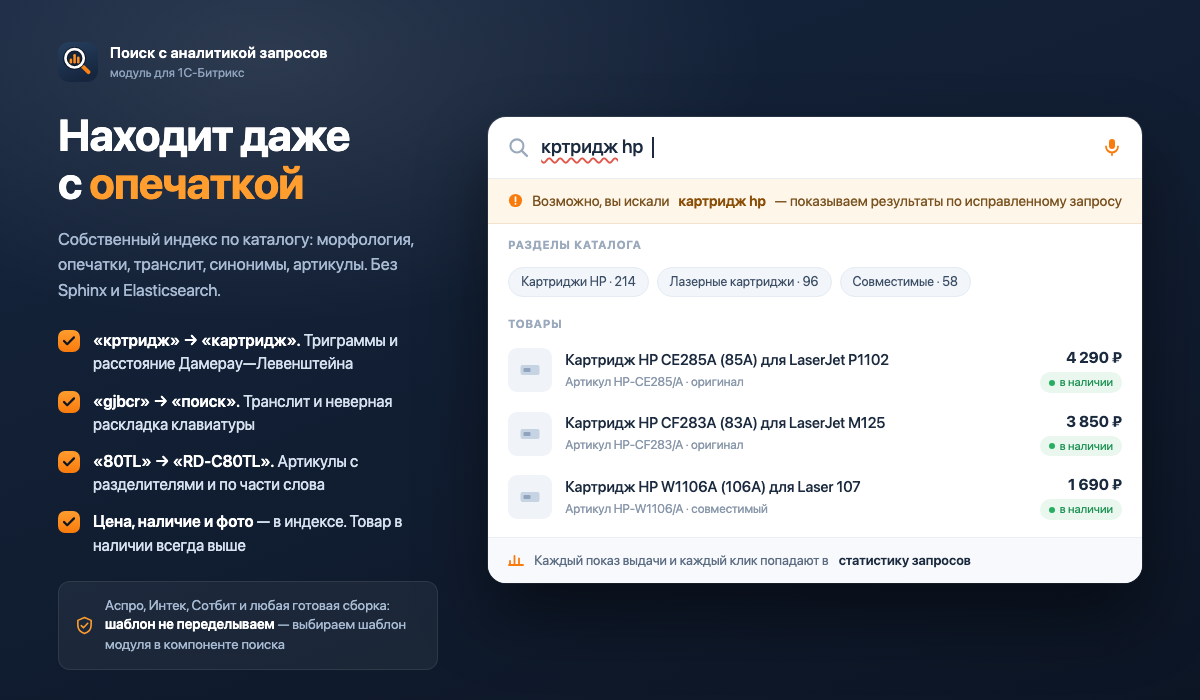Click the 'РАЗДЕЛЫ КАТАЛОГА' section heading
Viewport: 1200px width, 700px height.
575,245
